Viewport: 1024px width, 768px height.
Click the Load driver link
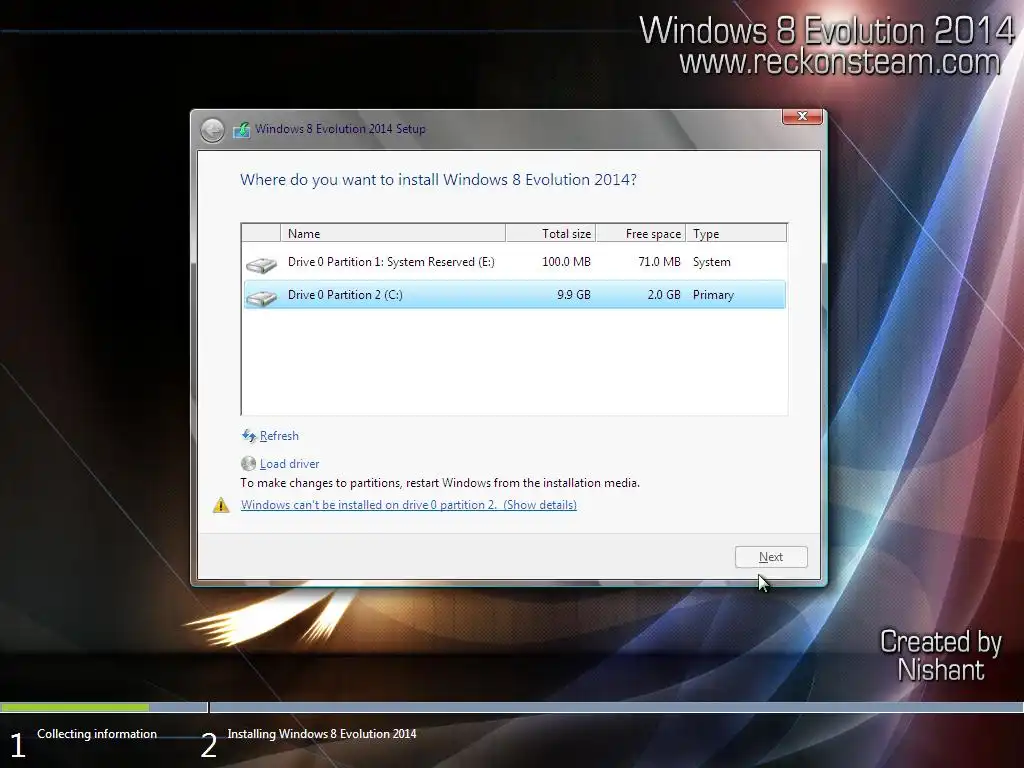click(289, 464)
